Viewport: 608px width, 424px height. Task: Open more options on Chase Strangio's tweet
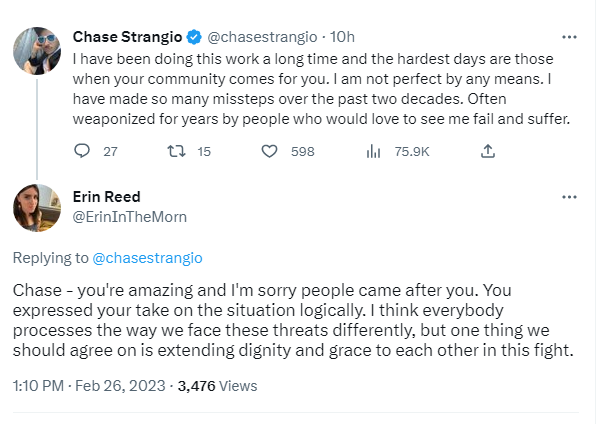[x=570, y=37]
